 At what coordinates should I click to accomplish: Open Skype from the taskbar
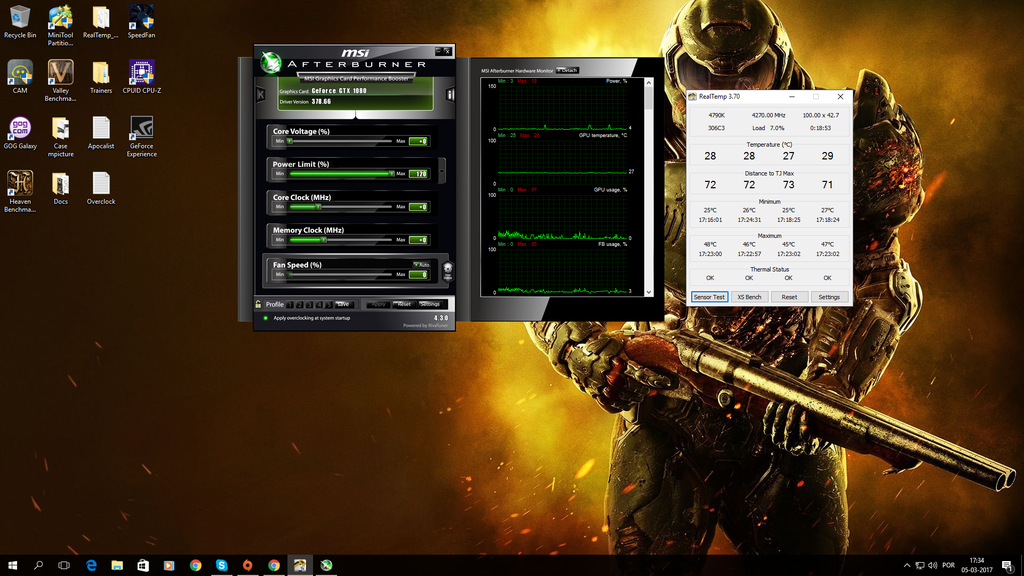click(x=221, y=566)
